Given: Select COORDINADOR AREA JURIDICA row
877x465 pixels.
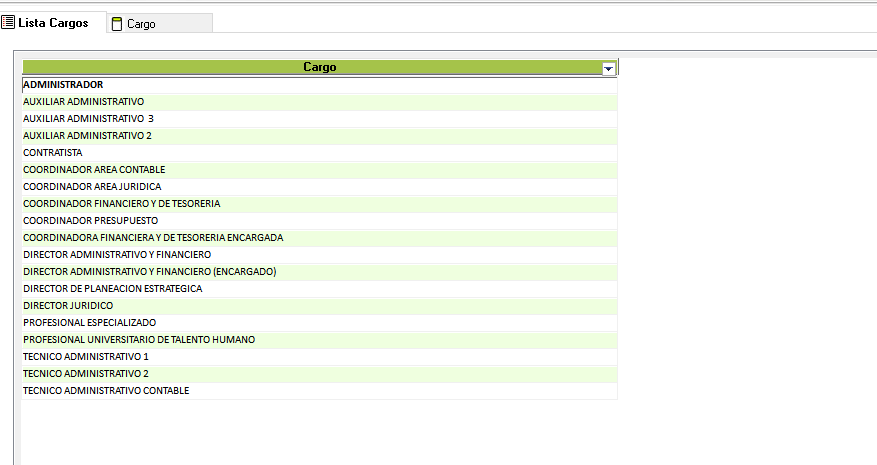Looking at the screenshot, I should coord(92,187).
